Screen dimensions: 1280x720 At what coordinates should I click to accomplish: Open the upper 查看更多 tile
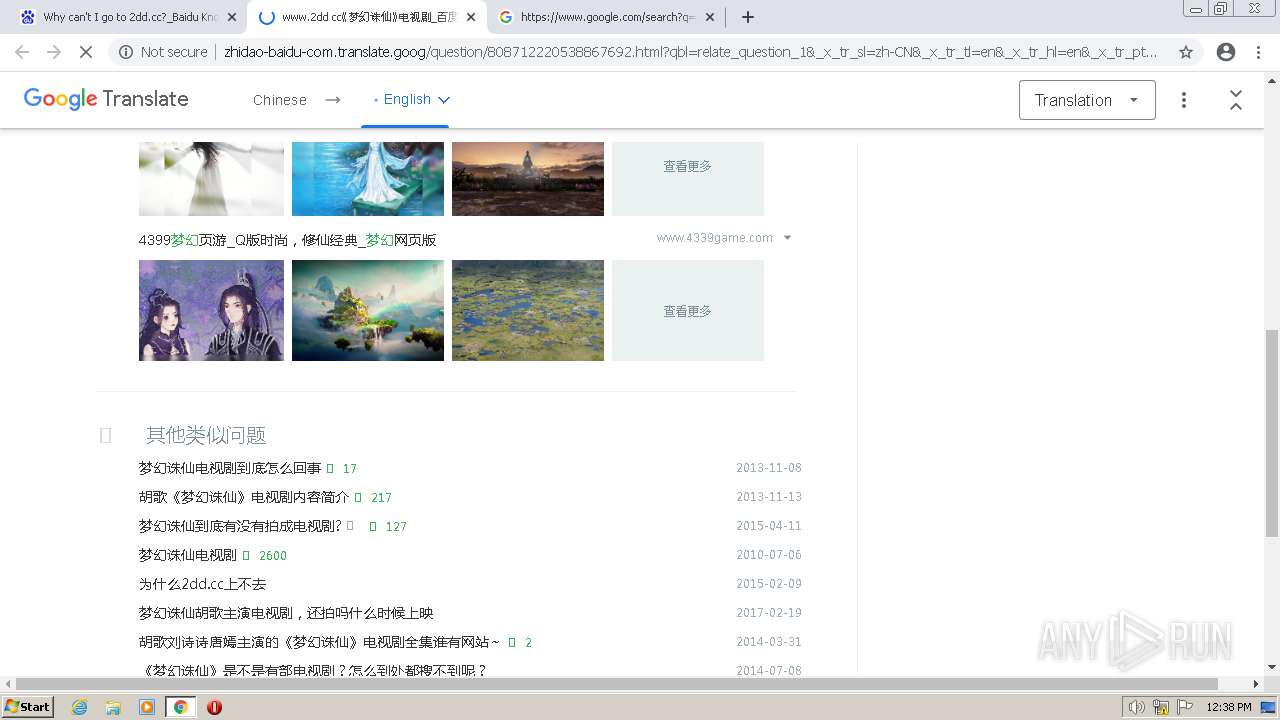pos(688,178)
